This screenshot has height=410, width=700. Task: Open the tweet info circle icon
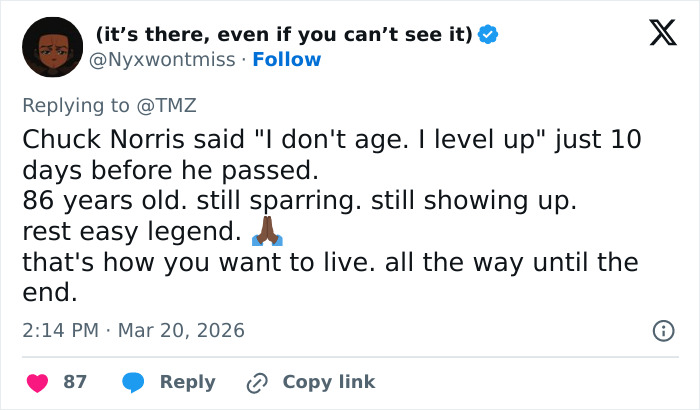662,330
